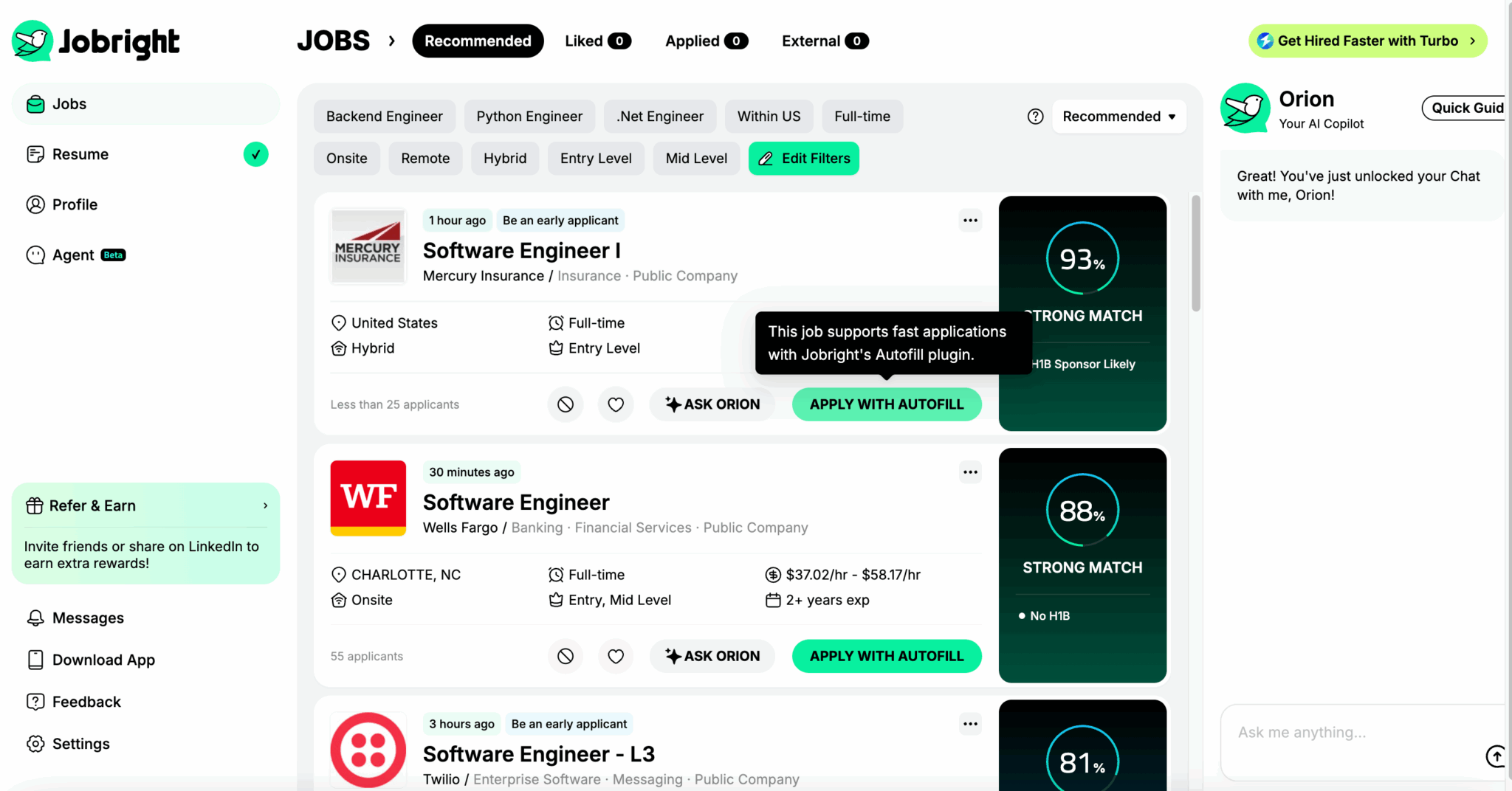Open the Agent Beta page

tap(75, 255)
